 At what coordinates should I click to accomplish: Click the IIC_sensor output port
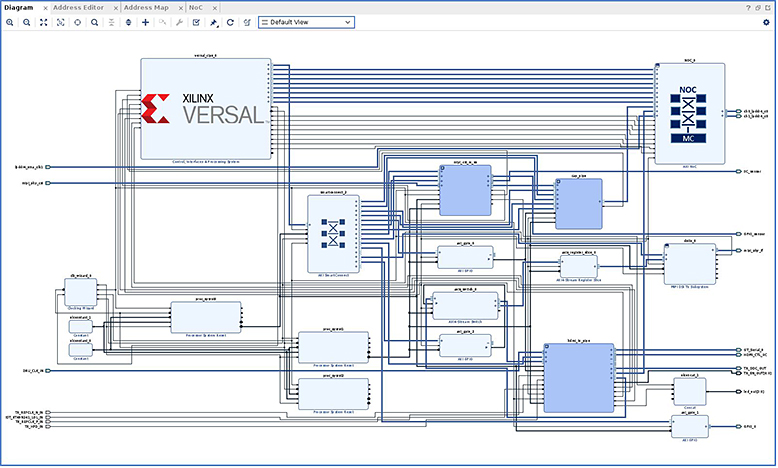[x=739, y=172]
